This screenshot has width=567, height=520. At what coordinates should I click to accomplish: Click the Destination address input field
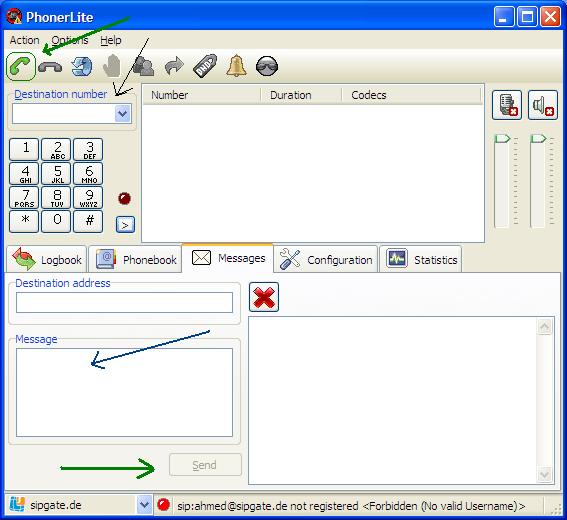124,302
